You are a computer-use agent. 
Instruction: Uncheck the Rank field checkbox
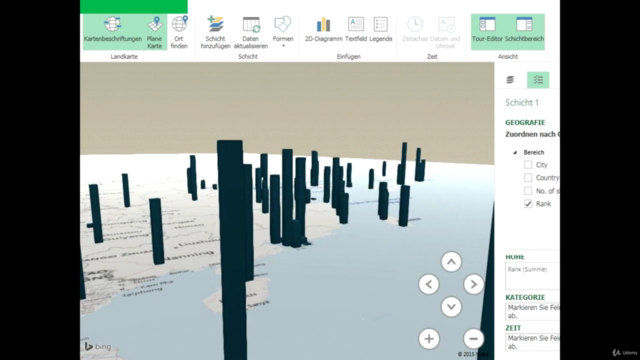(x=528, y=204)
